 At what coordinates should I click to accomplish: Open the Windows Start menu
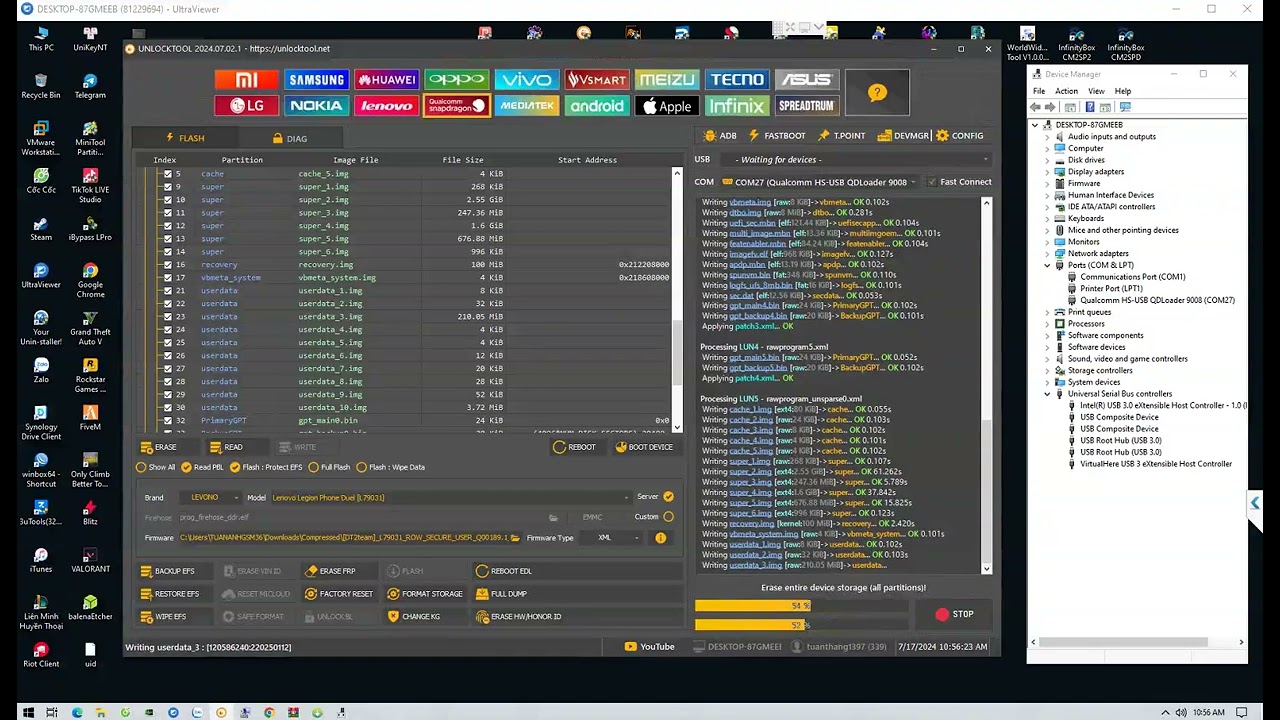(28, 712)
